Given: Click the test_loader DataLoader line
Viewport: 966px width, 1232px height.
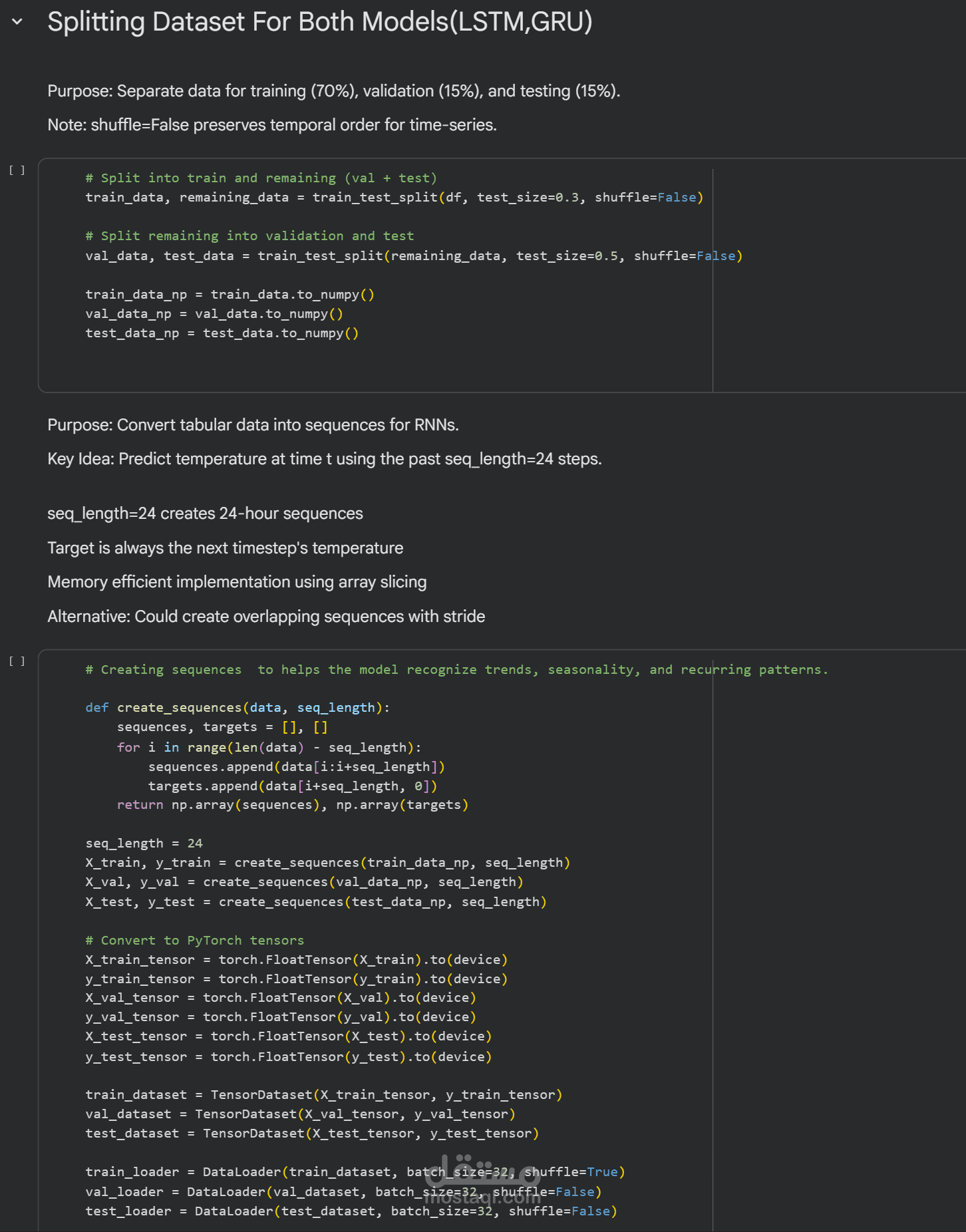Looking at the screenshot, I should pyautogui.click(x=351, y=1211).
